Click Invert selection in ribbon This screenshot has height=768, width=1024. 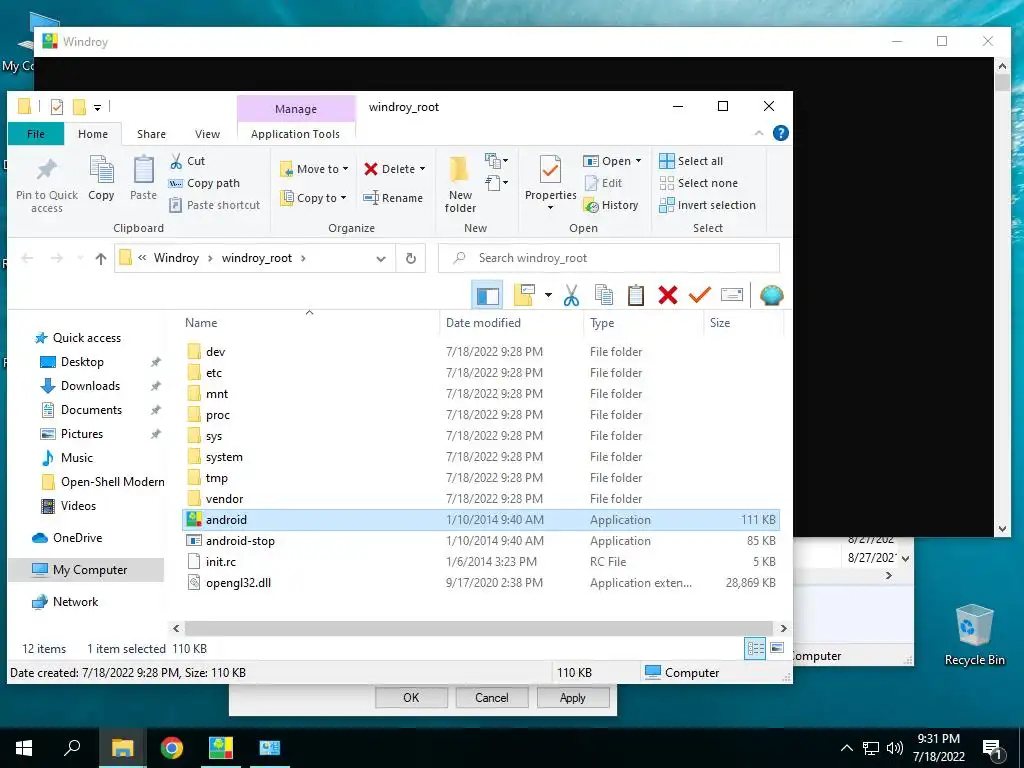coord(707,205)
